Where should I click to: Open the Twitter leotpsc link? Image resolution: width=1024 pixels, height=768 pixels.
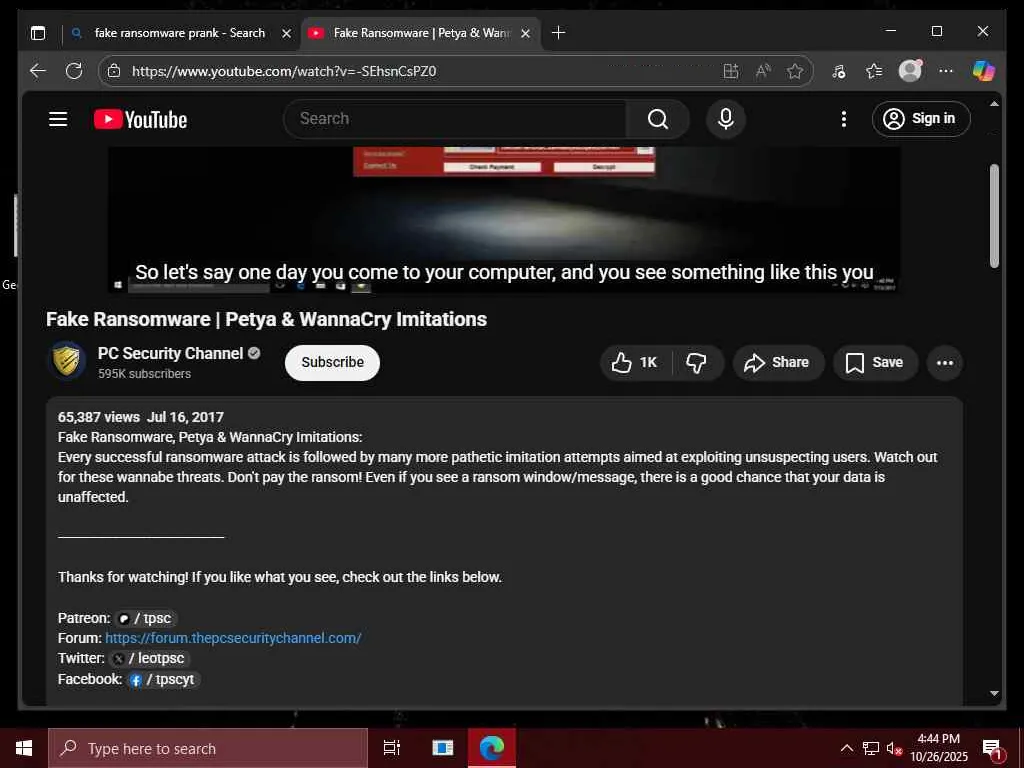point(148,658)
